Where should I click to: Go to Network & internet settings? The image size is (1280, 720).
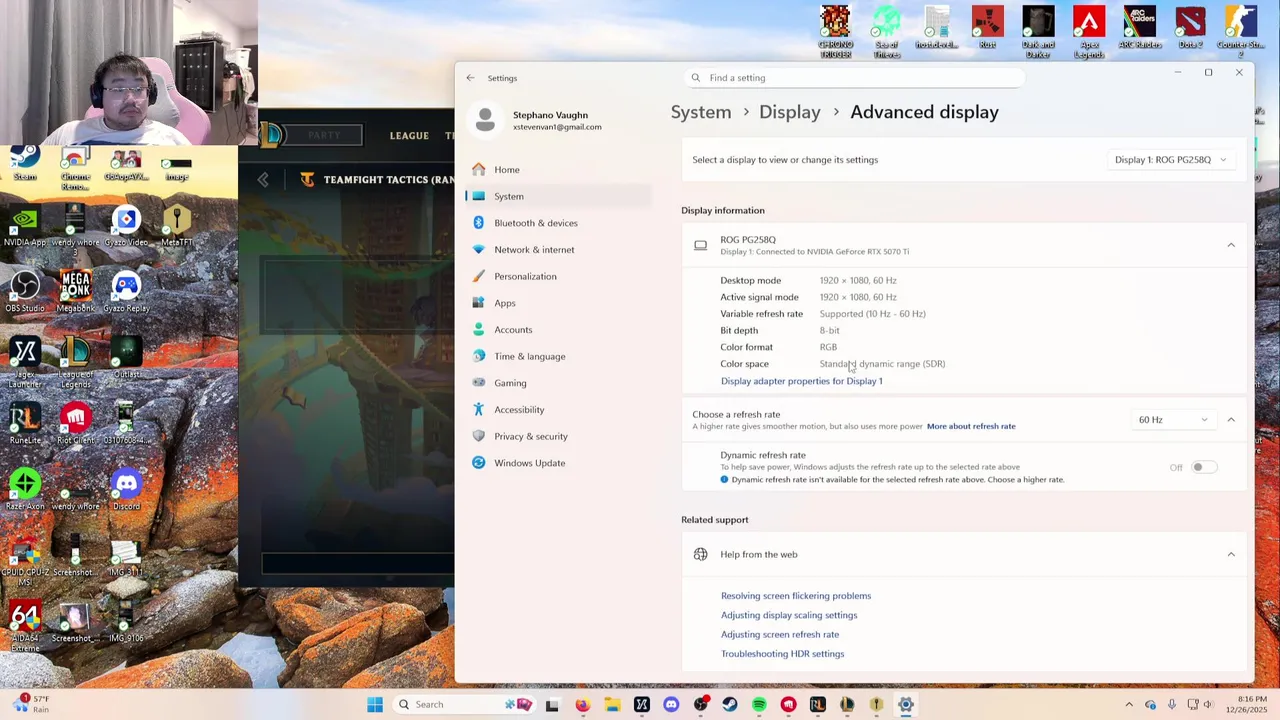tap(558, 250)
